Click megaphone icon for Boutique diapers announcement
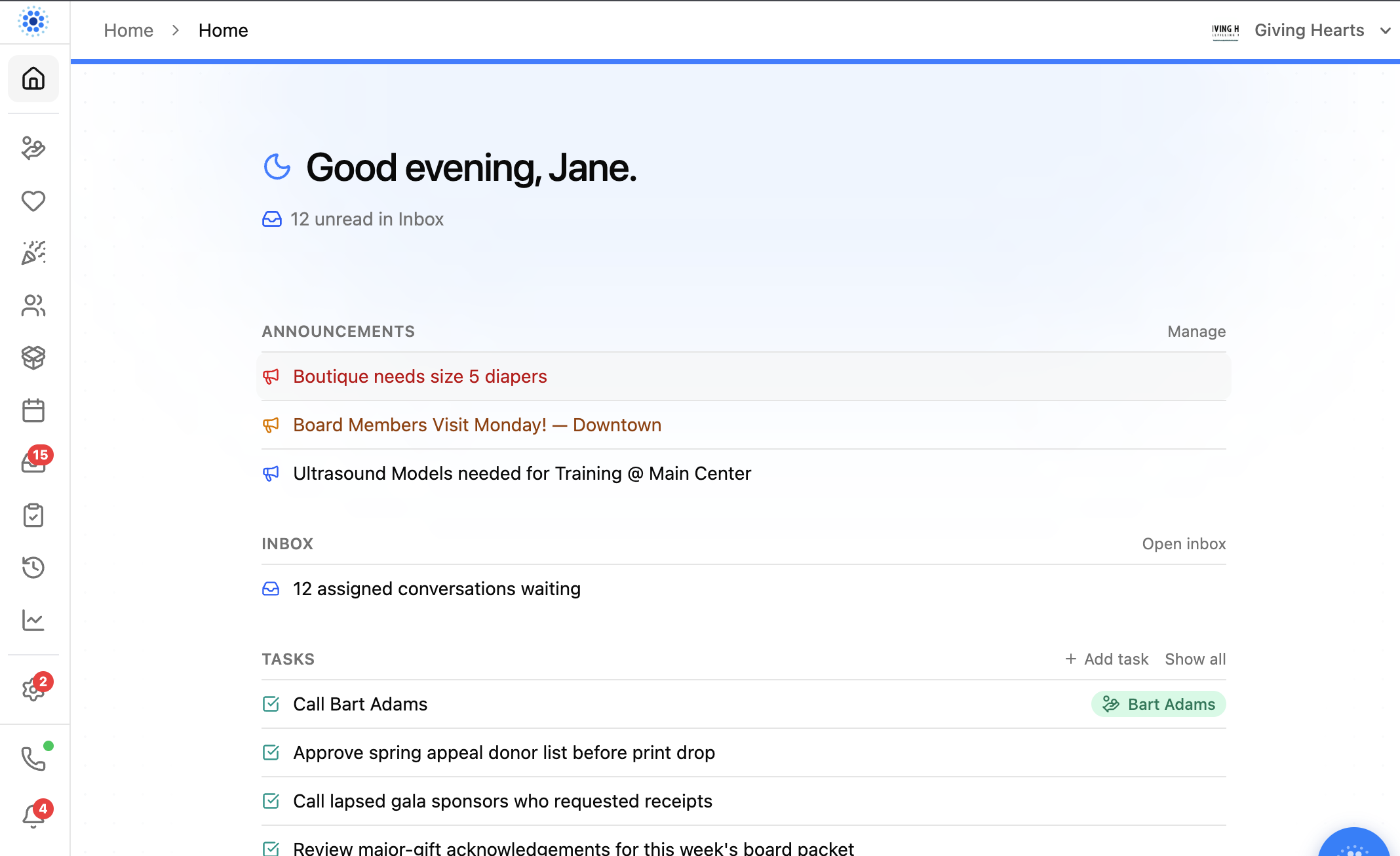Image resolution: width=1400 pixels, height=856 pixels. pos(271,376)
